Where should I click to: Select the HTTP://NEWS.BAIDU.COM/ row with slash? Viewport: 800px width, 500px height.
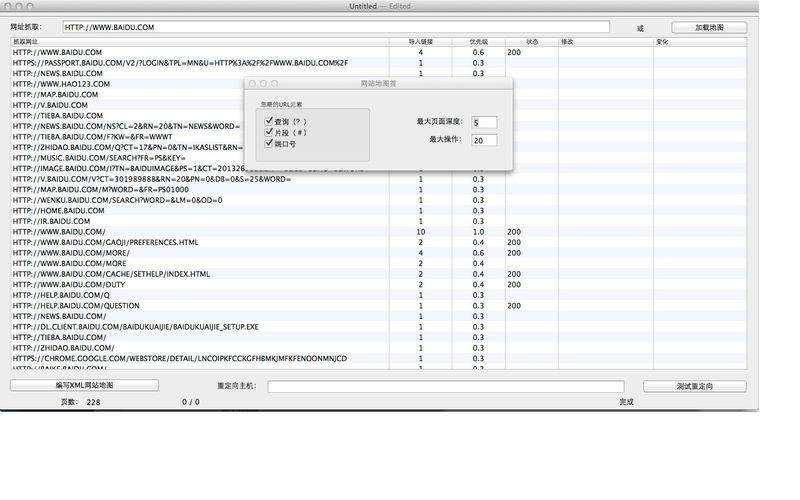pos(379,316)
